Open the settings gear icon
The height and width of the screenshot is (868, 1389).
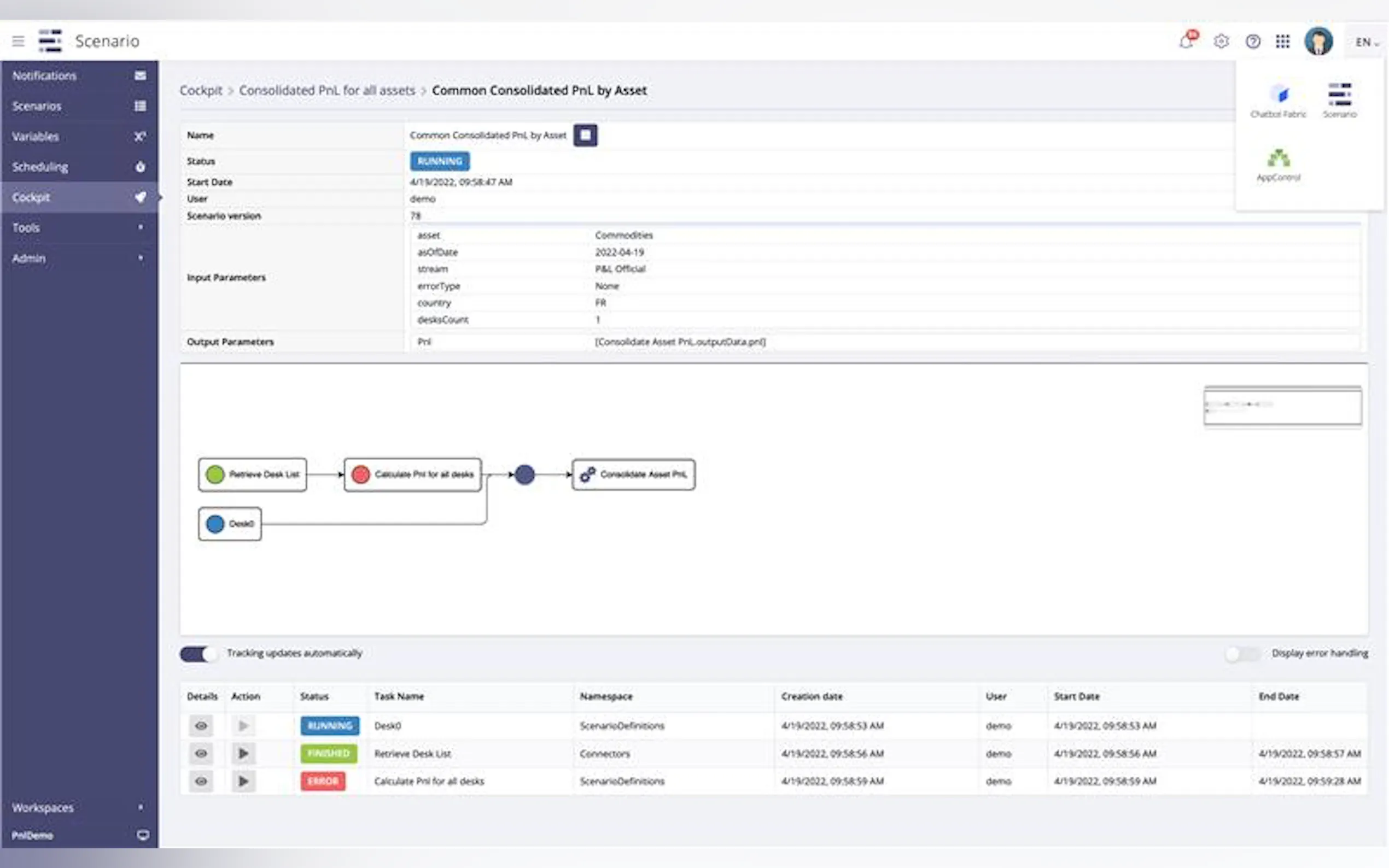[x=1221, y=42]
